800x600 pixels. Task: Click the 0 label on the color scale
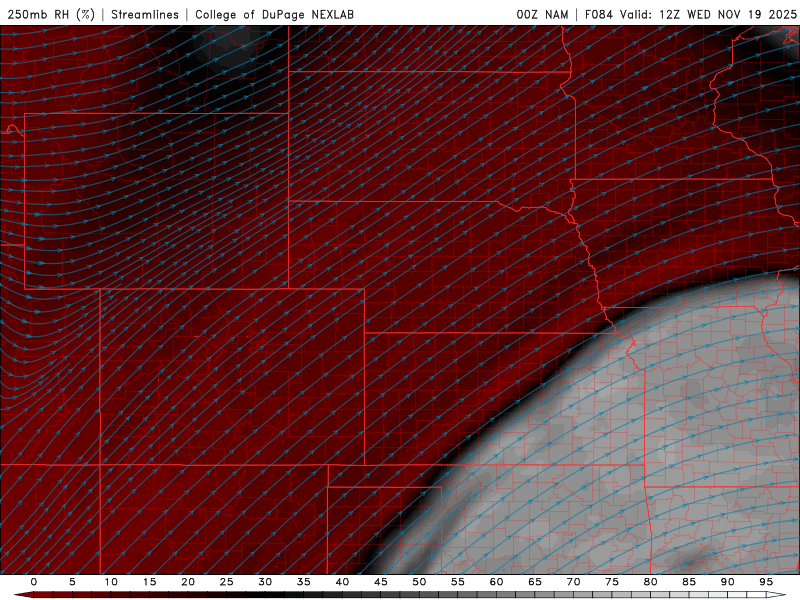tap(34, 582)
